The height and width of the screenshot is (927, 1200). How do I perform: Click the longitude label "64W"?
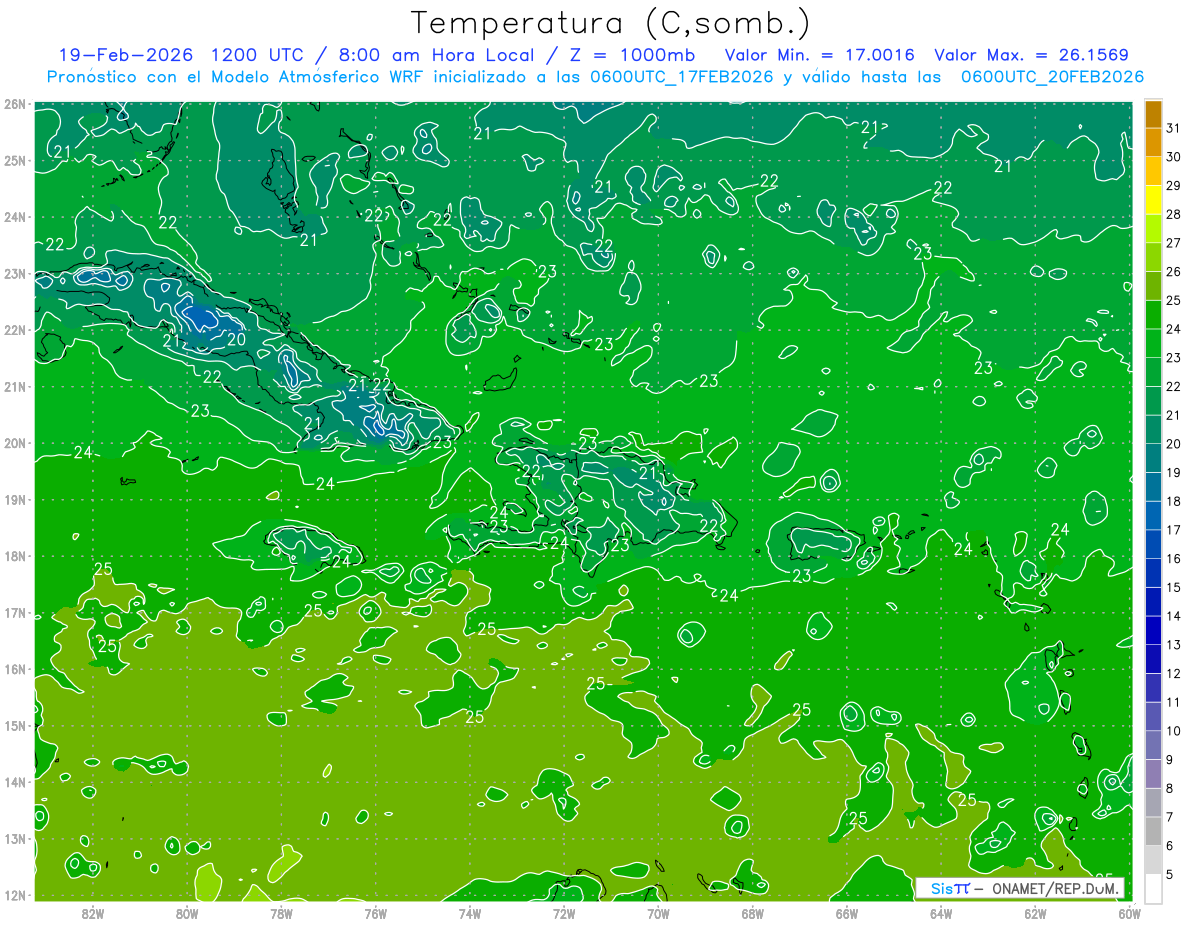(940, 913)
